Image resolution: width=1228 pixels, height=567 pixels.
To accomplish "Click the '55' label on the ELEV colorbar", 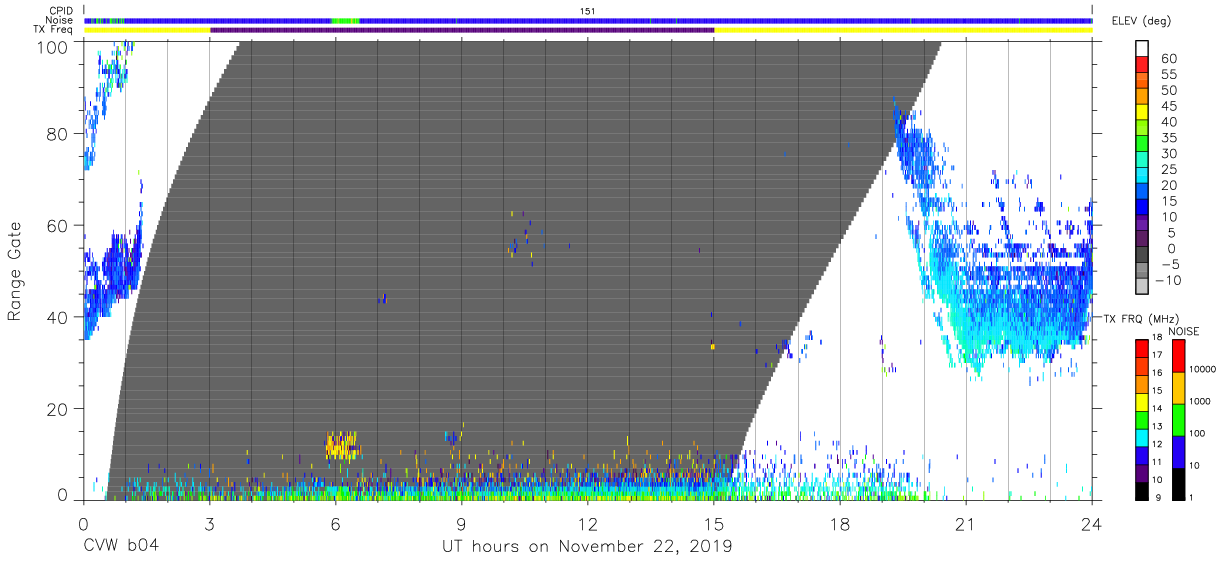I will (x=1169, y=75).
